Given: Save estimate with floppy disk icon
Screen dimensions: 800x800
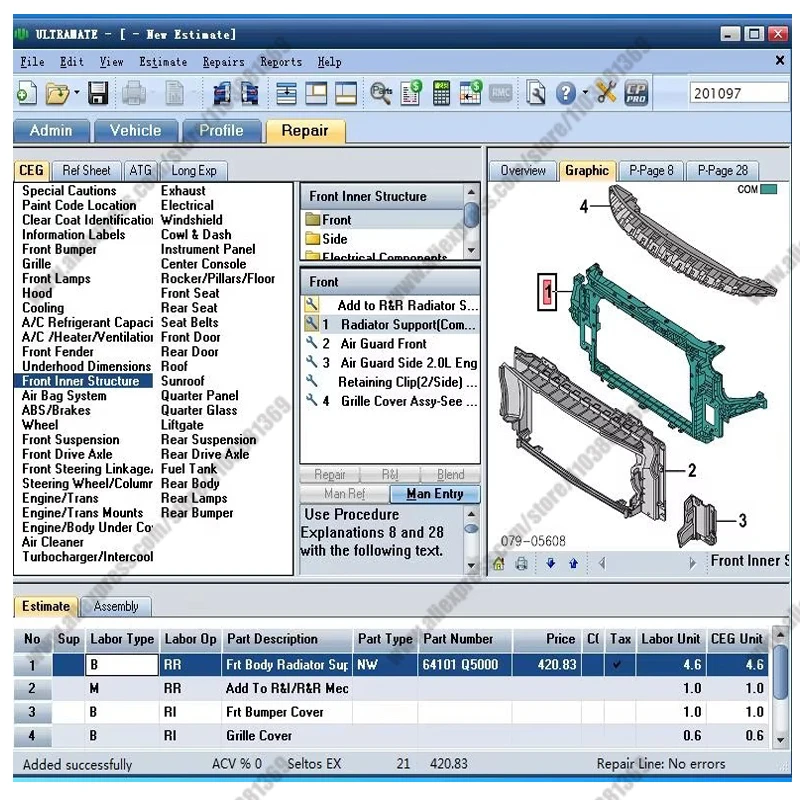Looking at the screenshot, I should pyautogui.click(x=97, y=93).
